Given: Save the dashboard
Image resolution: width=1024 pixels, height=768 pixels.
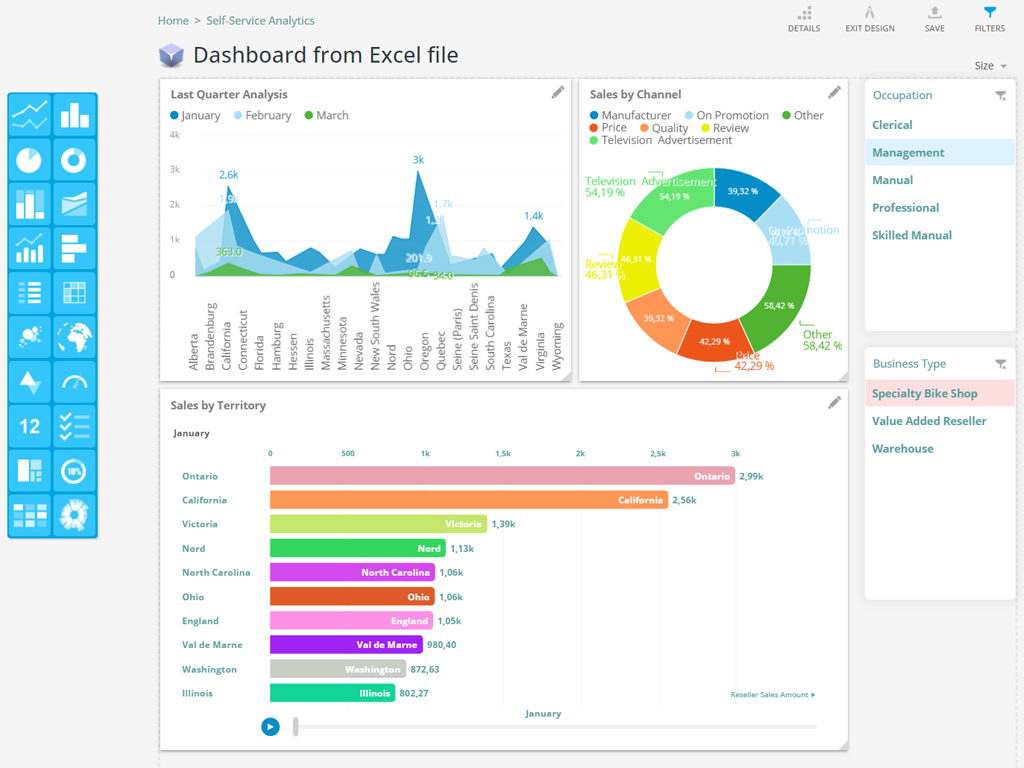Looking at the screenshot, I should (934, 18).
